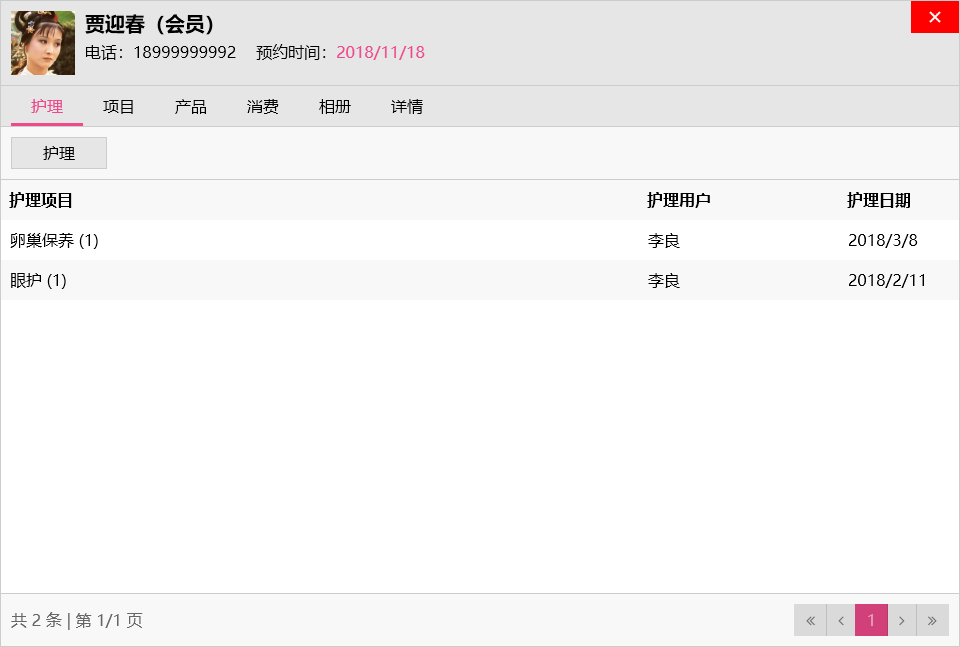This screenshot has height=647, width=960.
Task: Open the 相册 tab
Action: click(335, 107)
